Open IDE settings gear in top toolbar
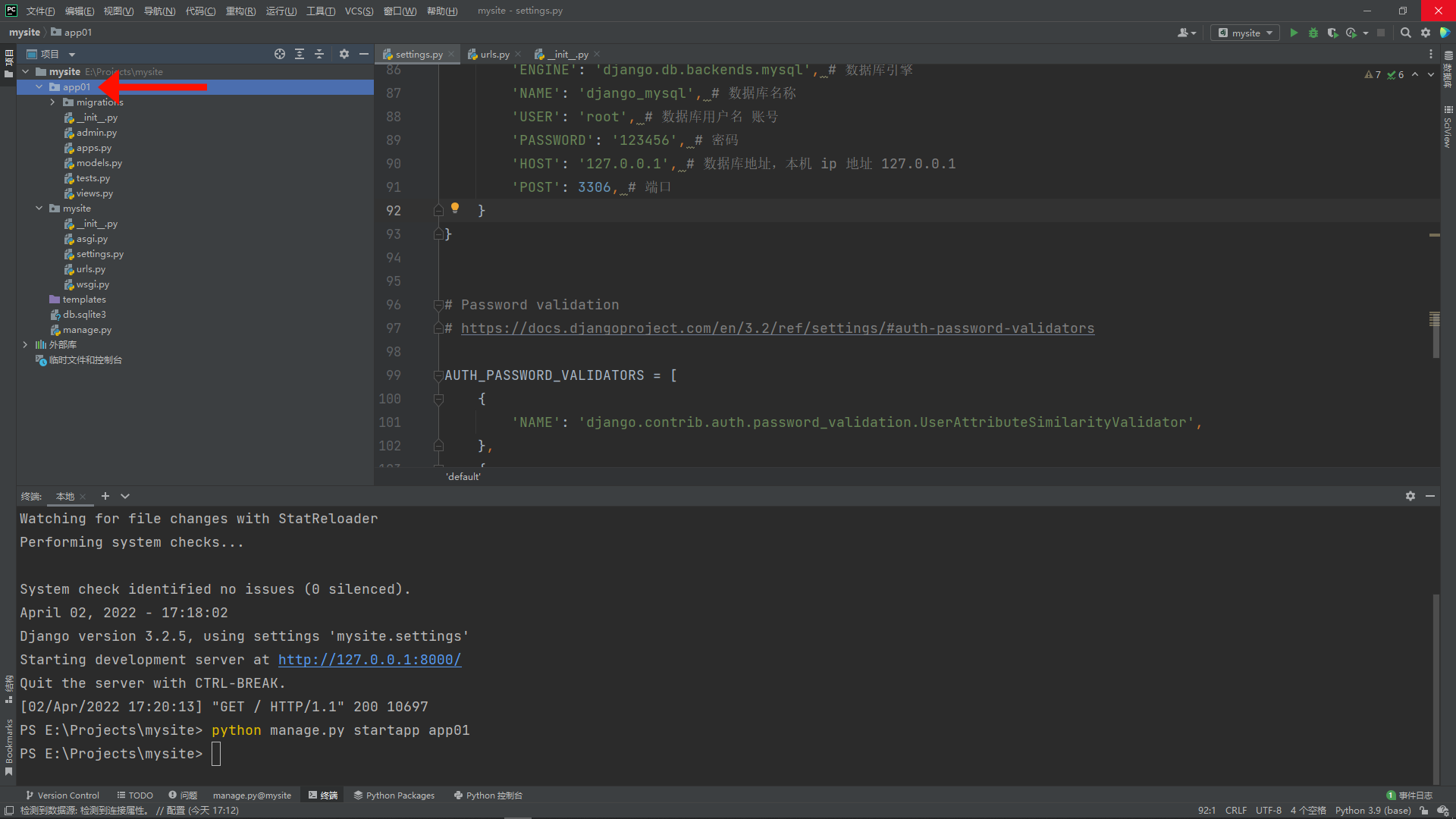This screenshot has width=1456, height=819. (1426, 33)
